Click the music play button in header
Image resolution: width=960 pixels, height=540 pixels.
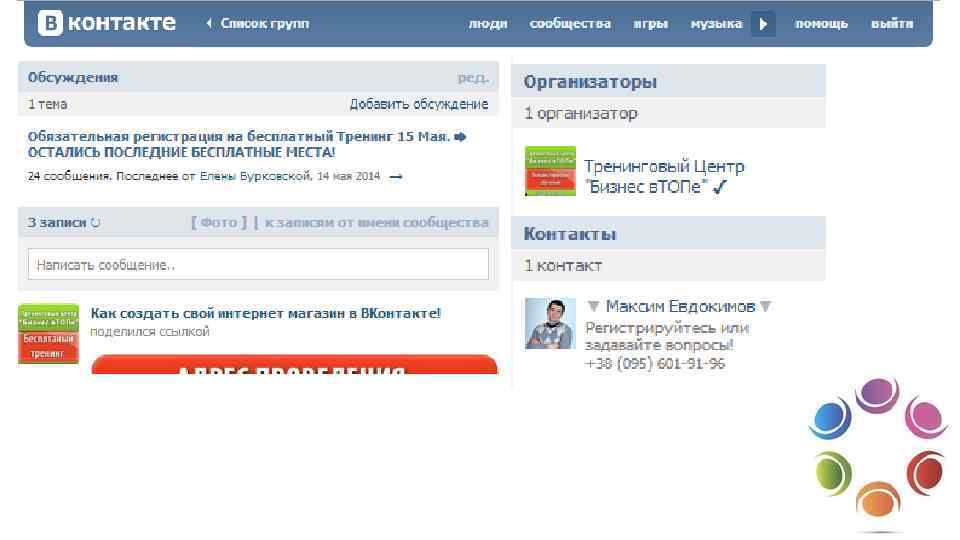click(763, 24)
